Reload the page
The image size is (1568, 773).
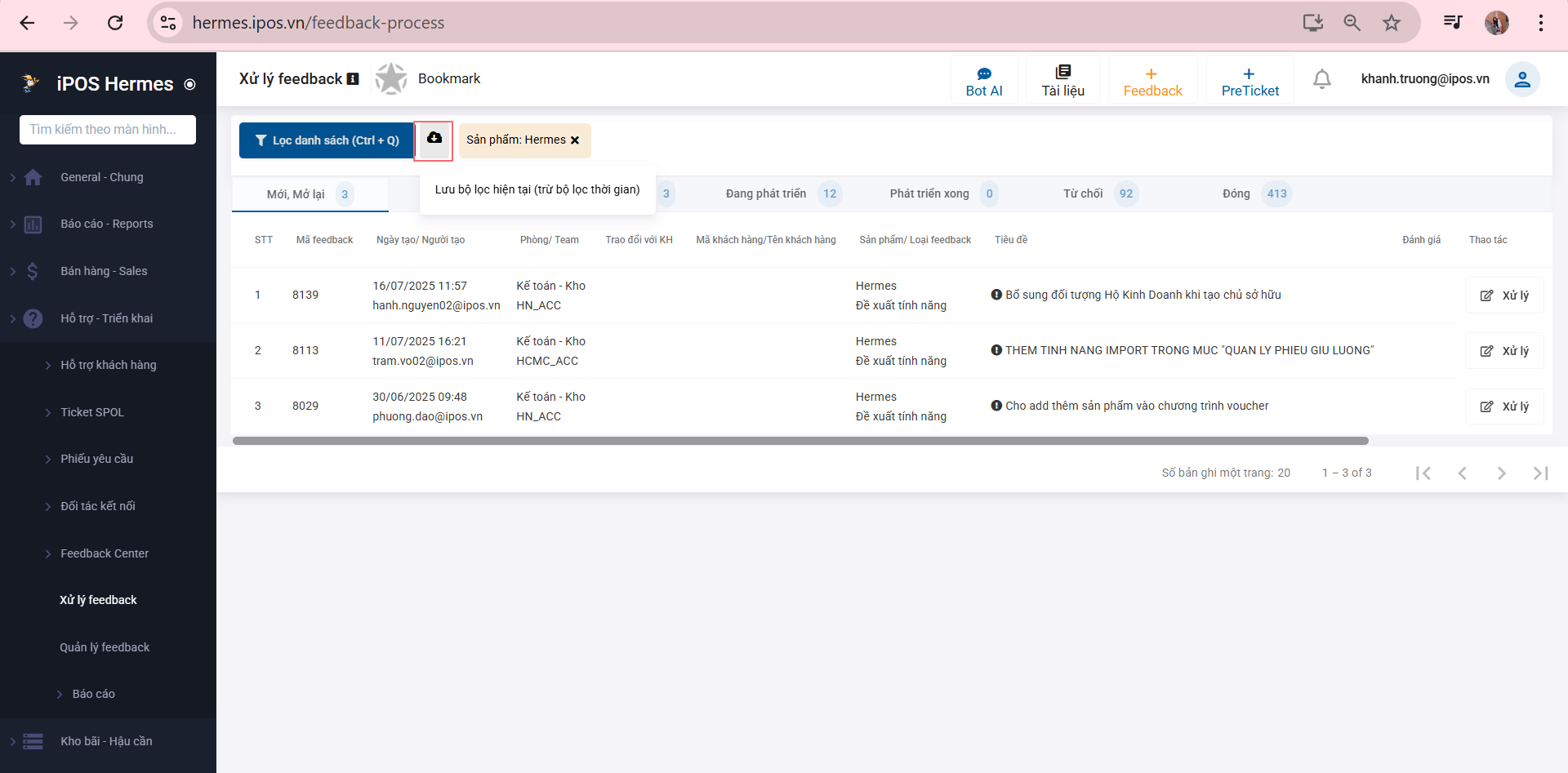point(115,23)
